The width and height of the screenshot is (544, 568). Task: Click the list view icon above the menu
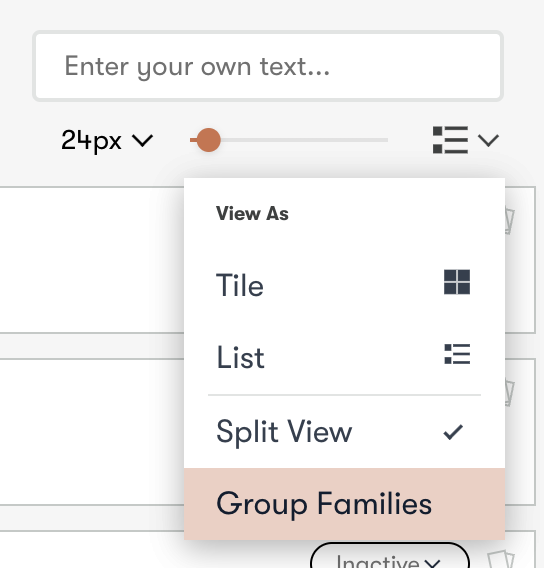[450, 140]
